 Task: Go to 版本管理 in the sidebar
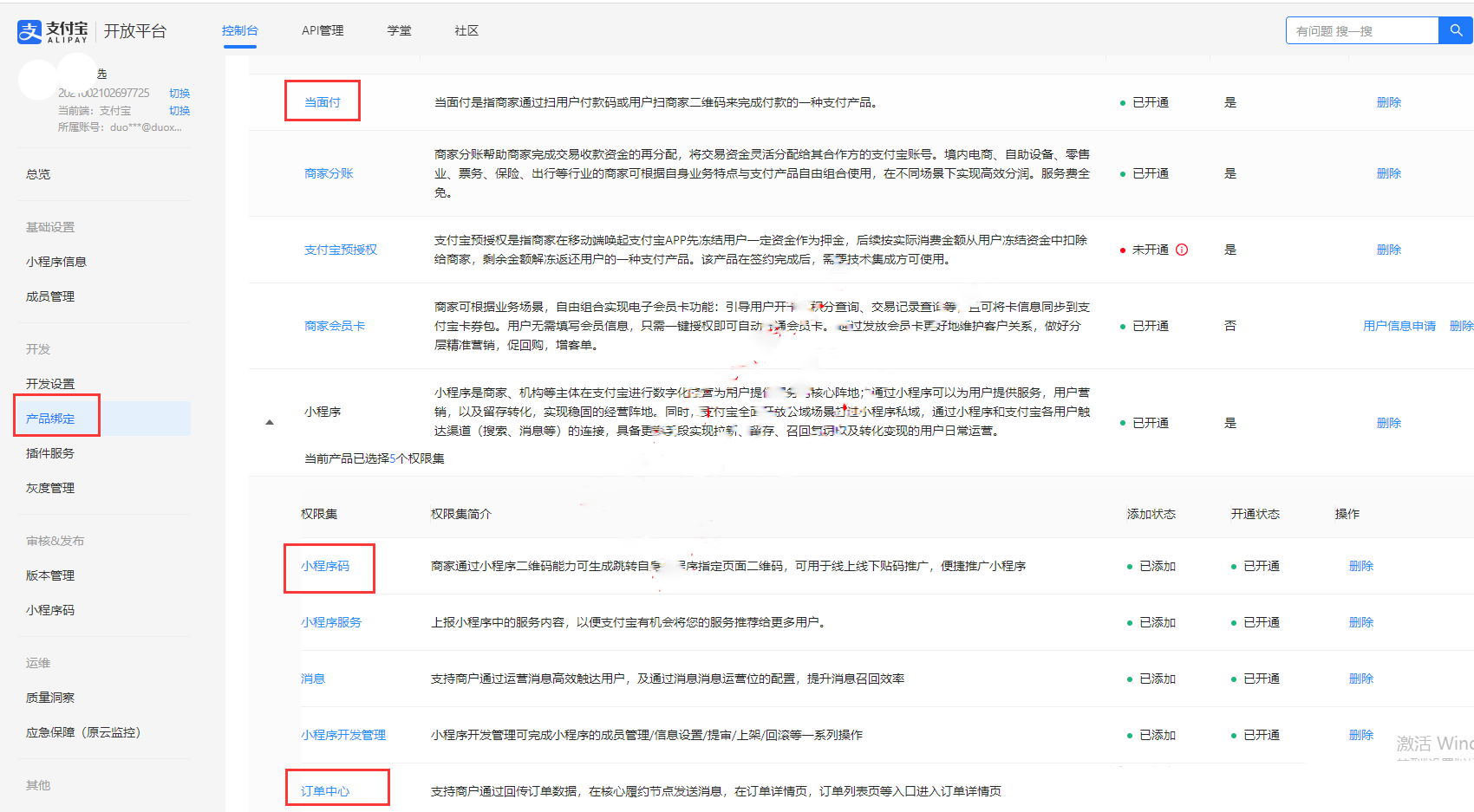pyautogui.click(x=50, y=575)
